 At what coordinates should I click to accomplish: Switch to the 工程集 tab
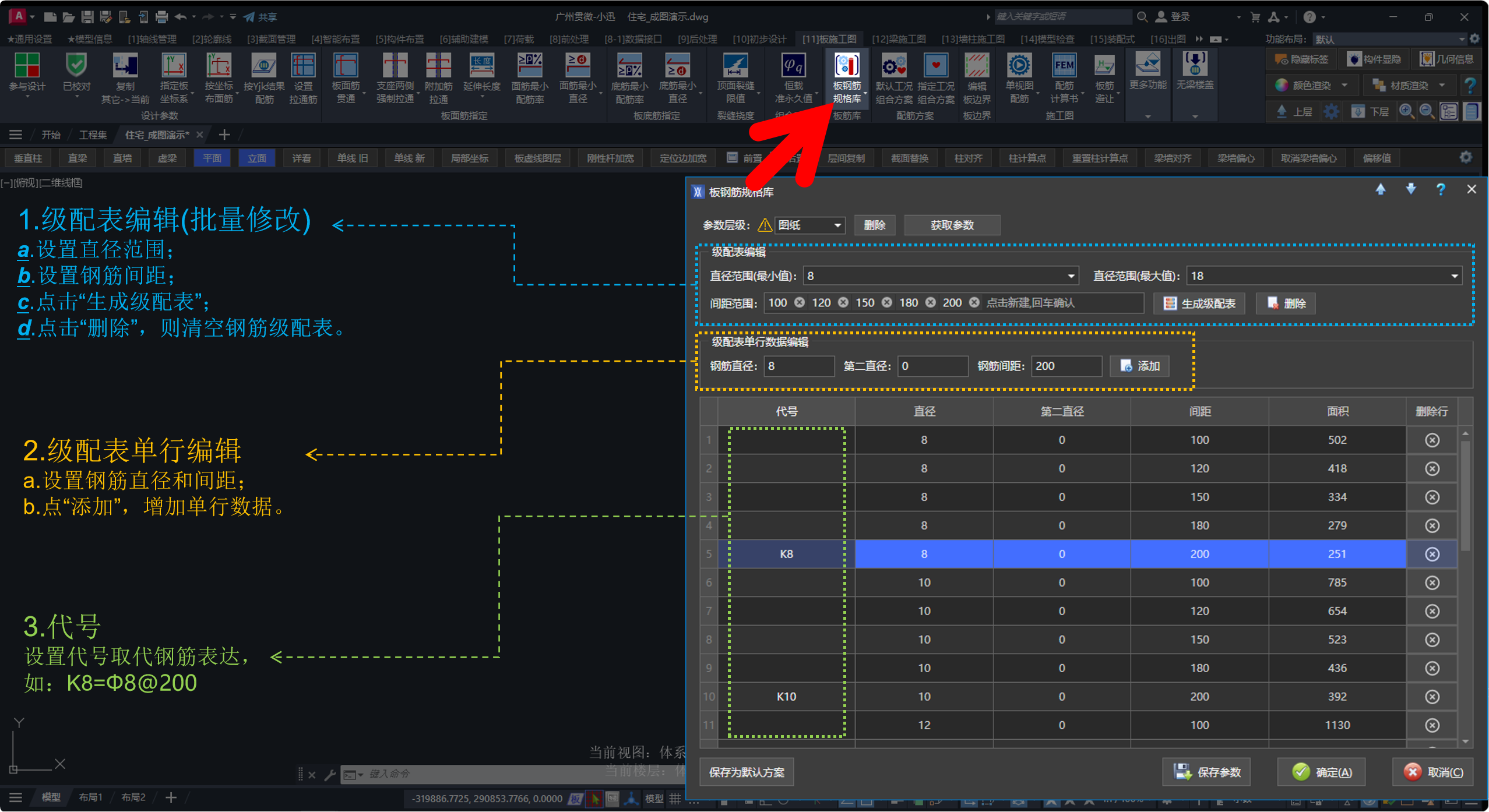93,135
